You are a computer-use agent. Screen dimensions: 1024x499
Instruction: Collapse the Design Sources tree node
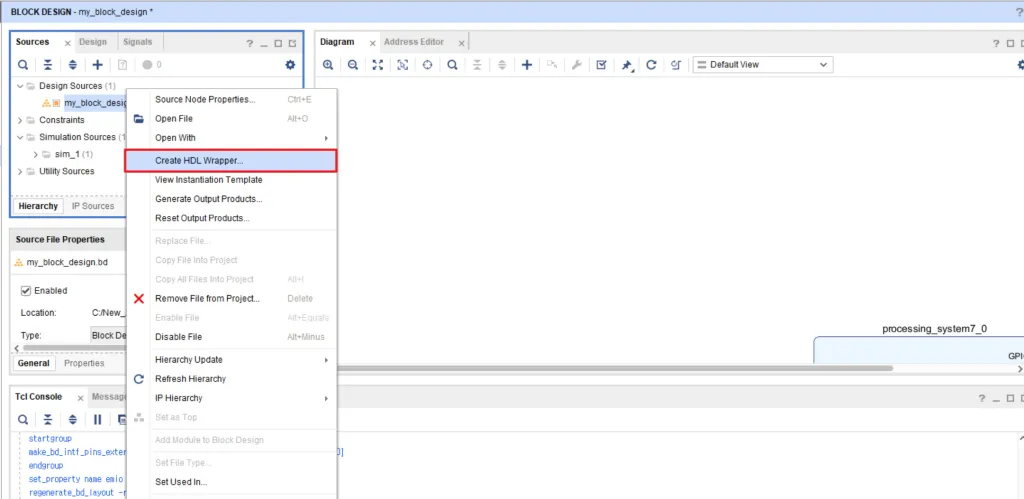[20, 86]
